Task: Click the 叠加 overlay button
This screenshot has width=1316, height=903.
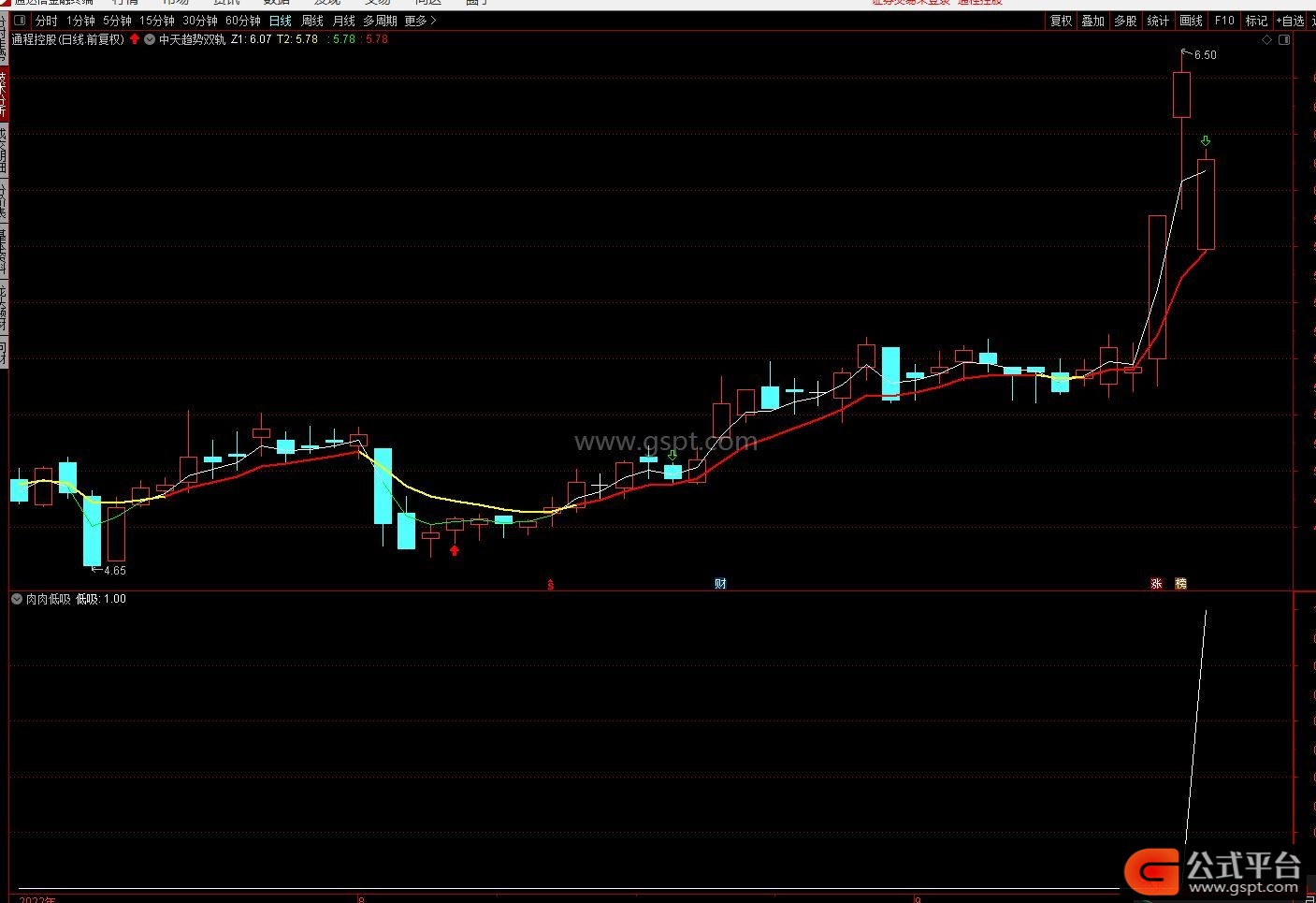Action: tap(1092, 21)
